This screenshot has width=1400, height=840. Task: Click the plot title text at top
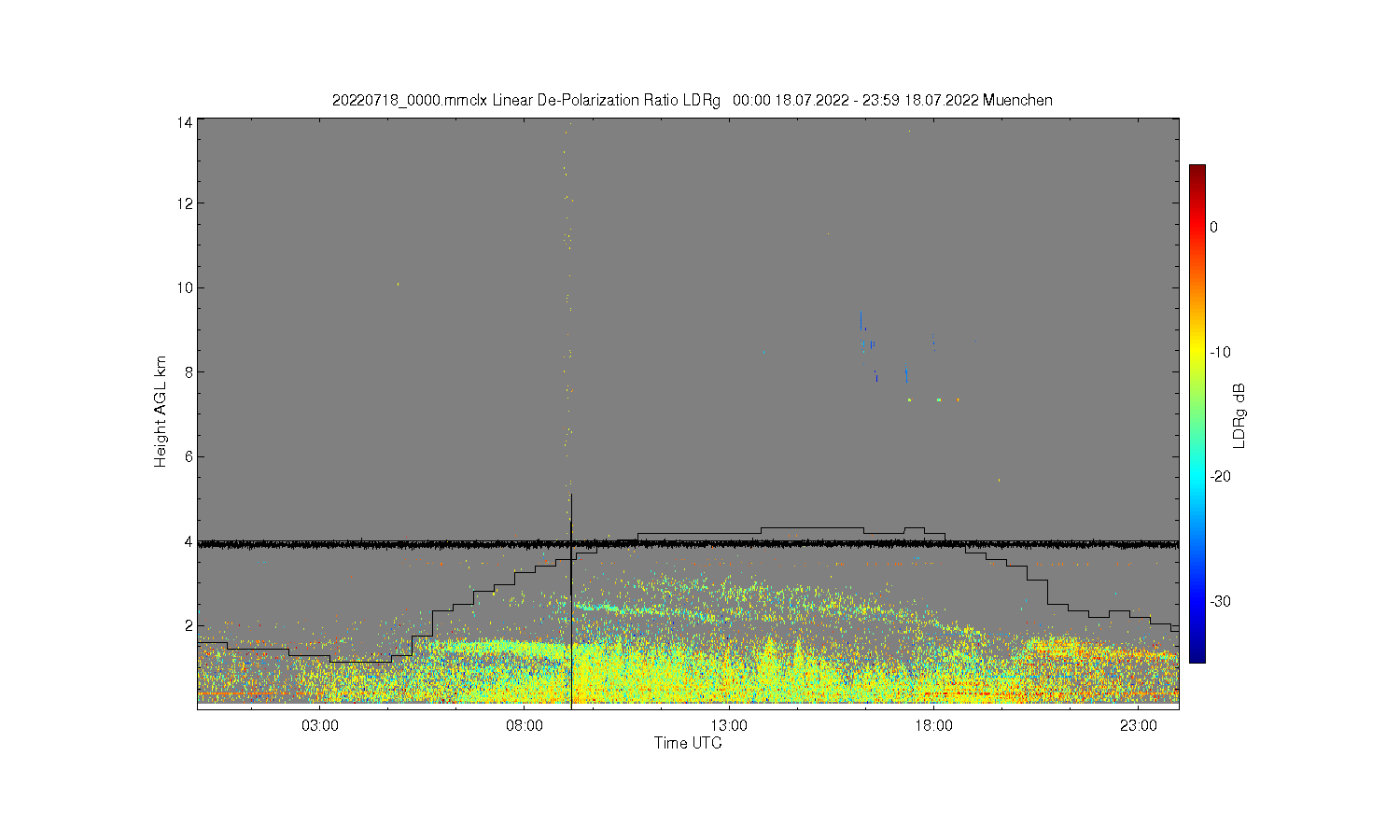click(693, 100)
